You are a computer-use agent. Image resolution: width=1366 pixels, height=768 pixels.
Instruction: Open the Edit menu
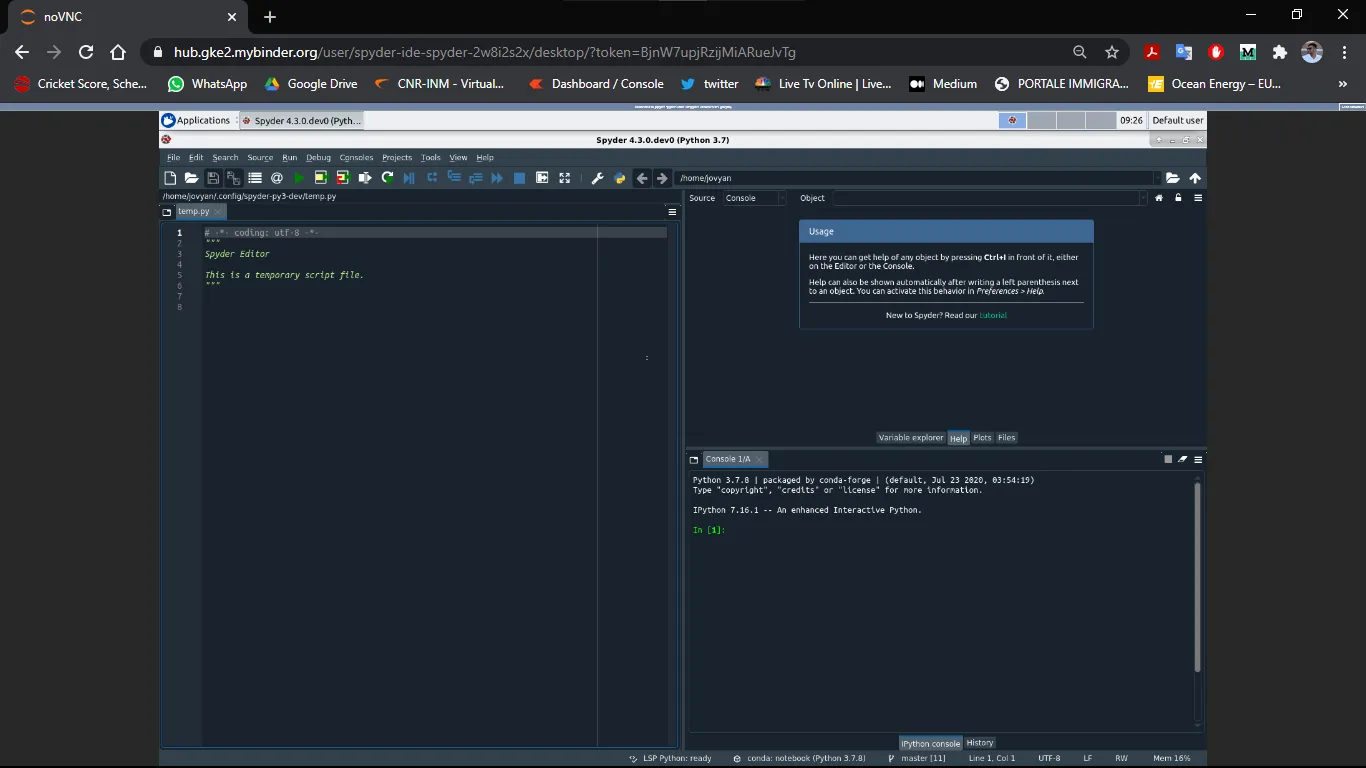click(x=196, y=157)
